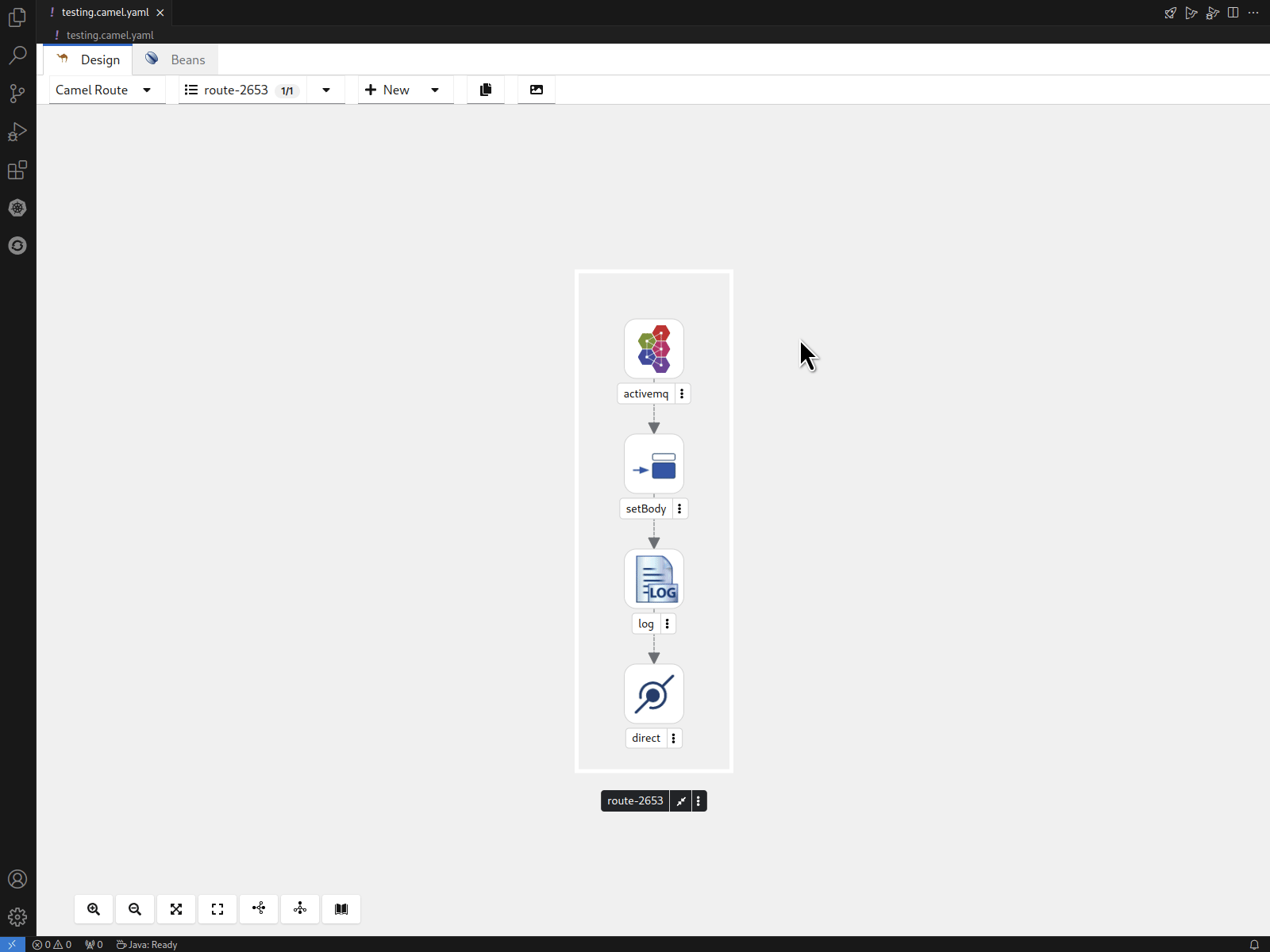Copy the flow using the copy toolbar icon
The image size is (1270, 952).
[x=486, y=90]
